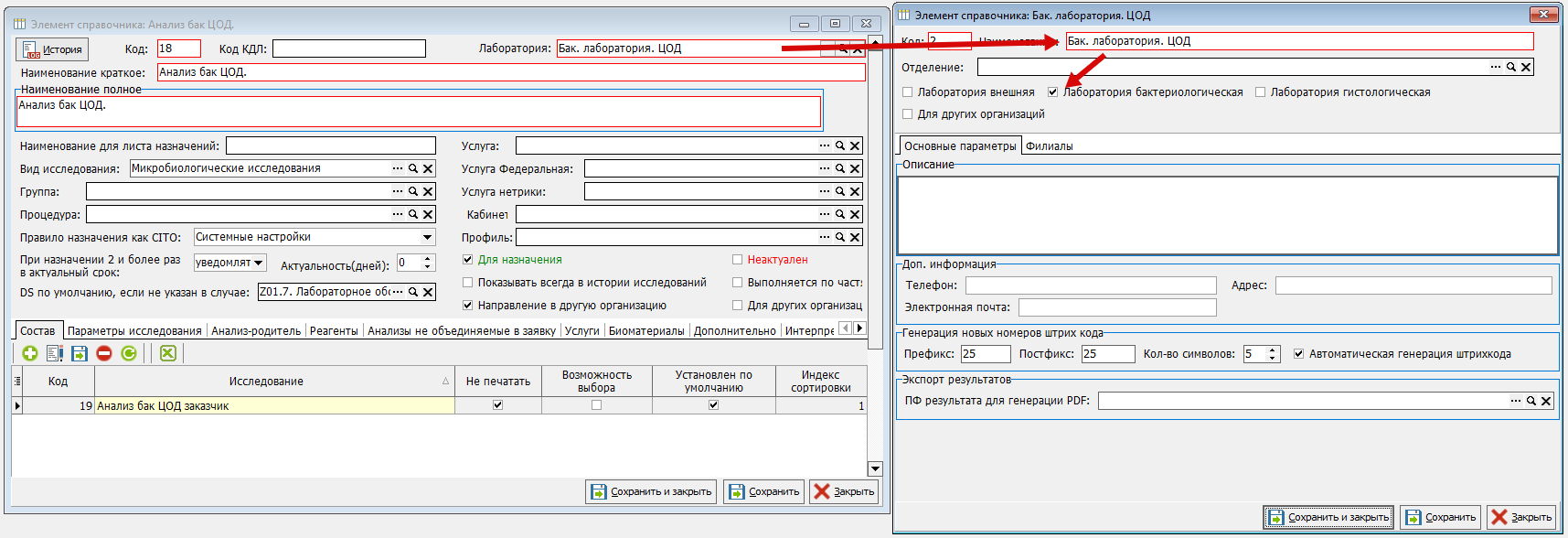Open the История button
This screenshot has height=538, width=1568.
52,49
